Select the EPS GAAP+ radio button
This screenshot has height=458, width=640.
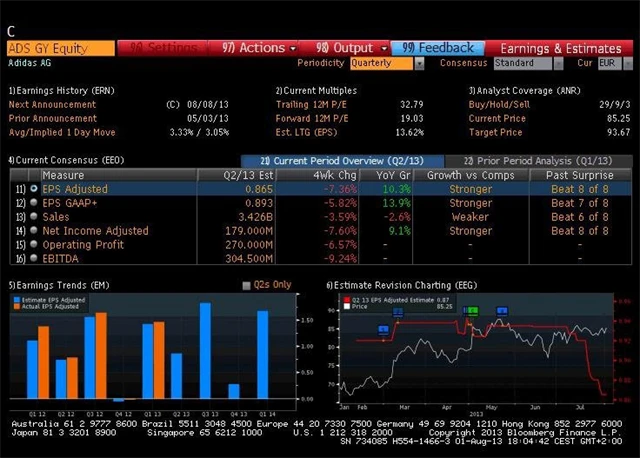tap(35, 202)
